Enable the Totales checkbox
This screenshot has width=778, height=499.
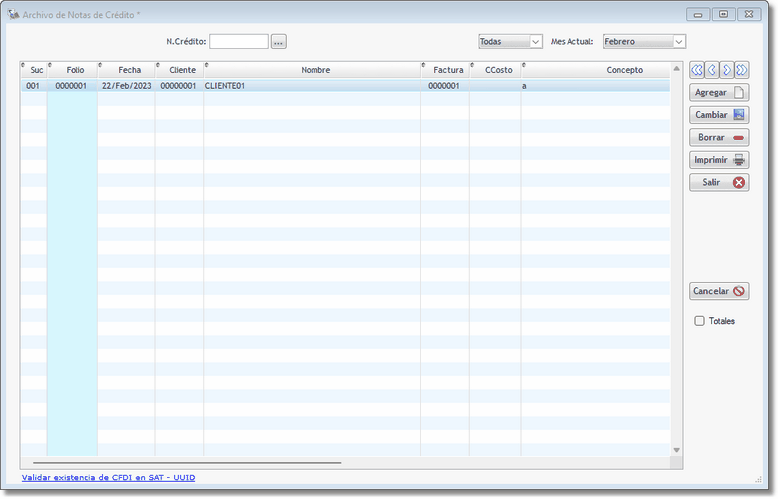pos(700,321)
